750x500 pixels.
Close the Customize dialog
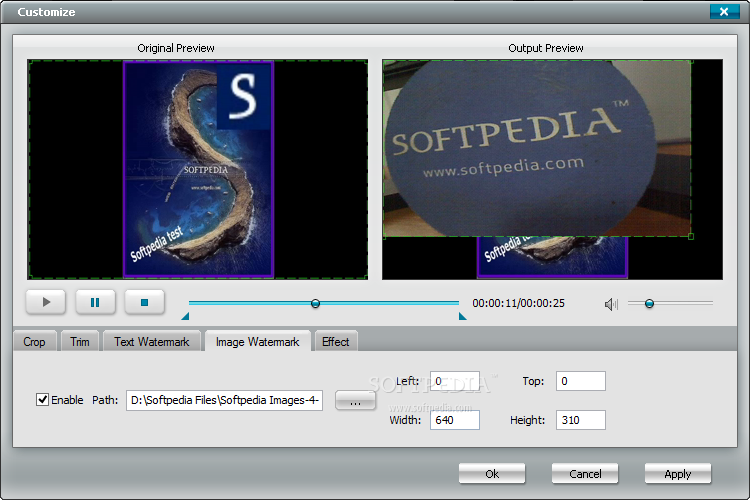tap(724, 11)
